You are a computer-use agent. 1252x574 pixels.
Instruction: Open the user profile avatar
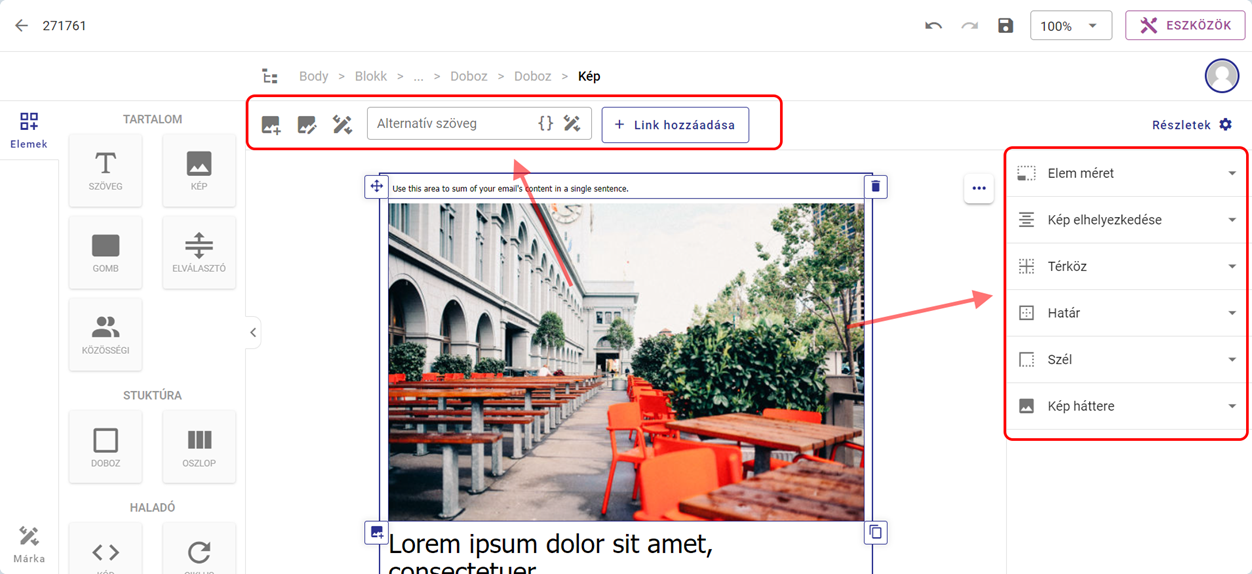click(x=1222, y=76)
